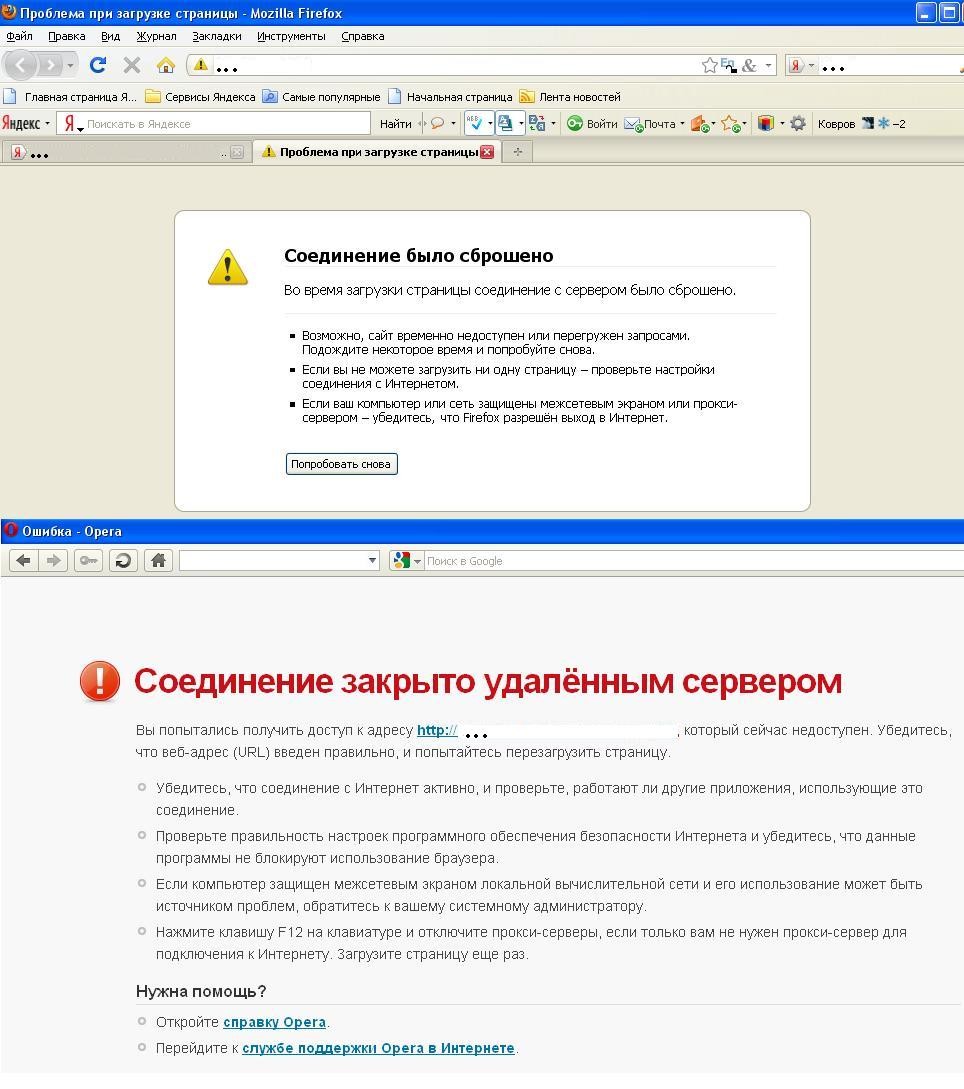Click colored cube icon in Yandex bar
The height and width of the screenshot is (1089, 964).
(x=765, y=124)
